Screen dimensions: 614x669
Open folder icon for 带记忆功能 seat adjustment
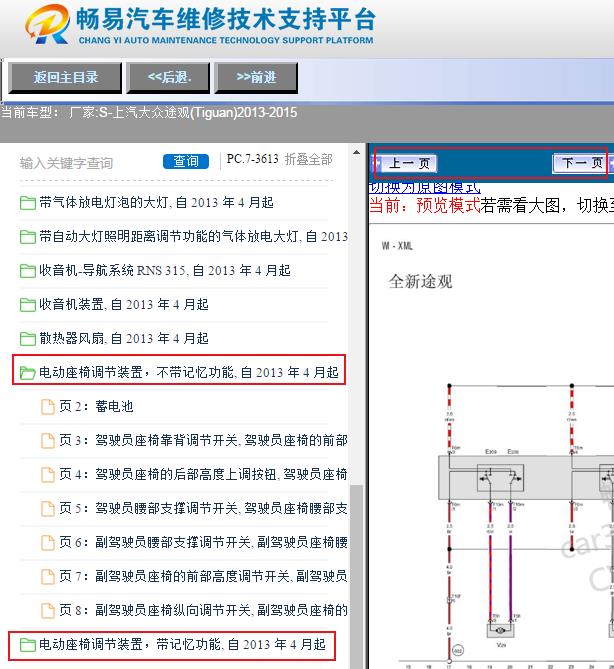coord(28,645)
